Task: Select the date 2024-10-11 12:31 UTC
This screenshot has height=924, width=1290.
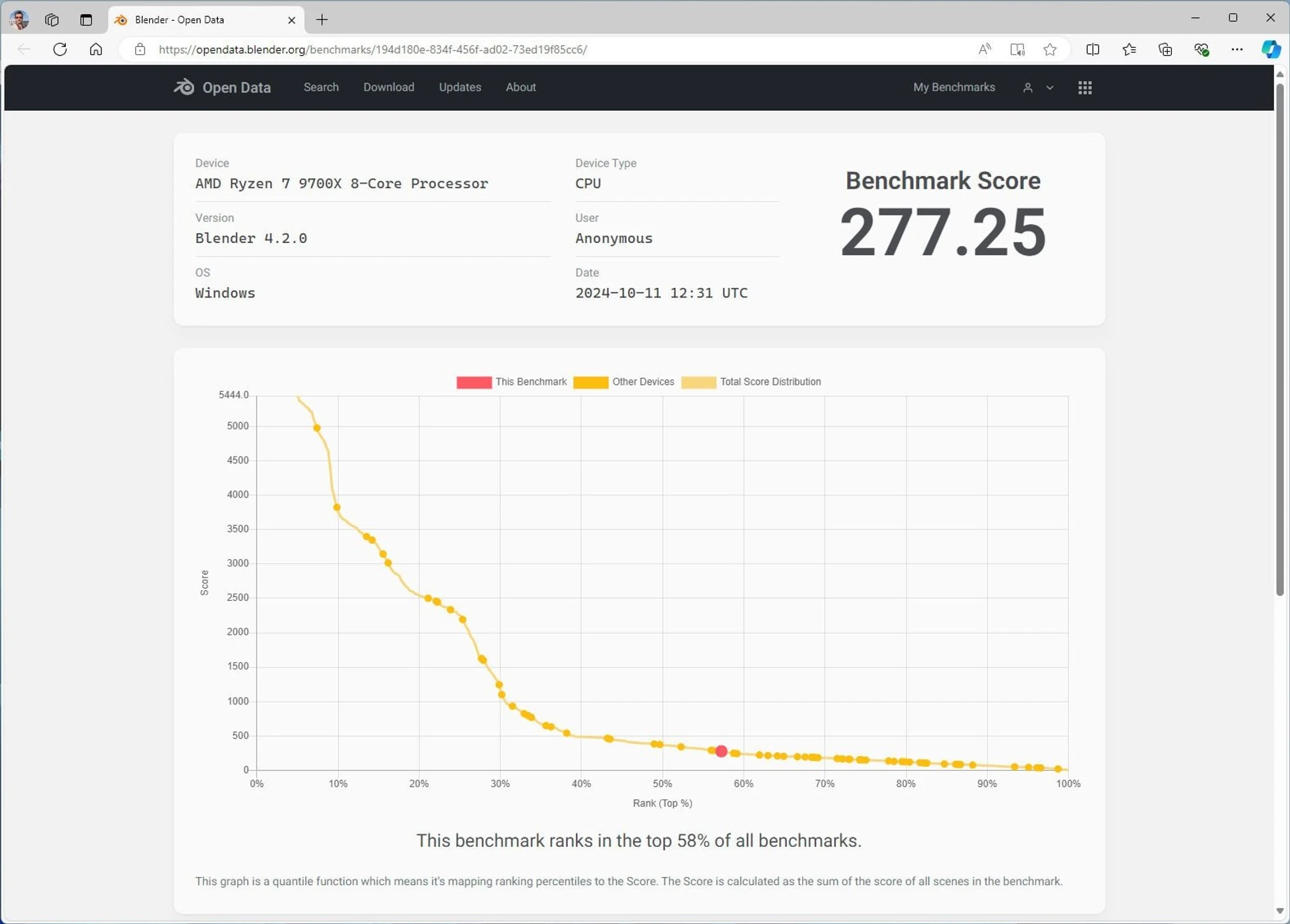Action: pos(662,293)
